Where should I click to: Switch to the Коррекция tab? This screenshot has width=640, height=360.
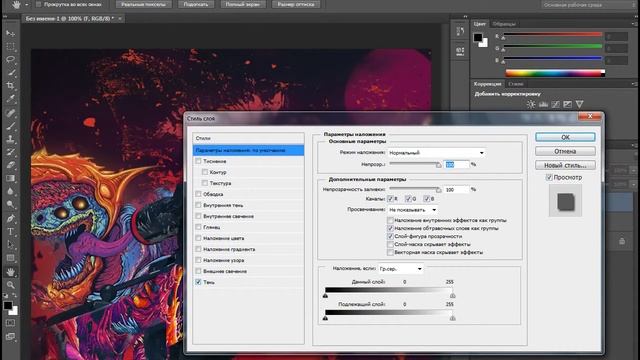click(x=487, y=84)
